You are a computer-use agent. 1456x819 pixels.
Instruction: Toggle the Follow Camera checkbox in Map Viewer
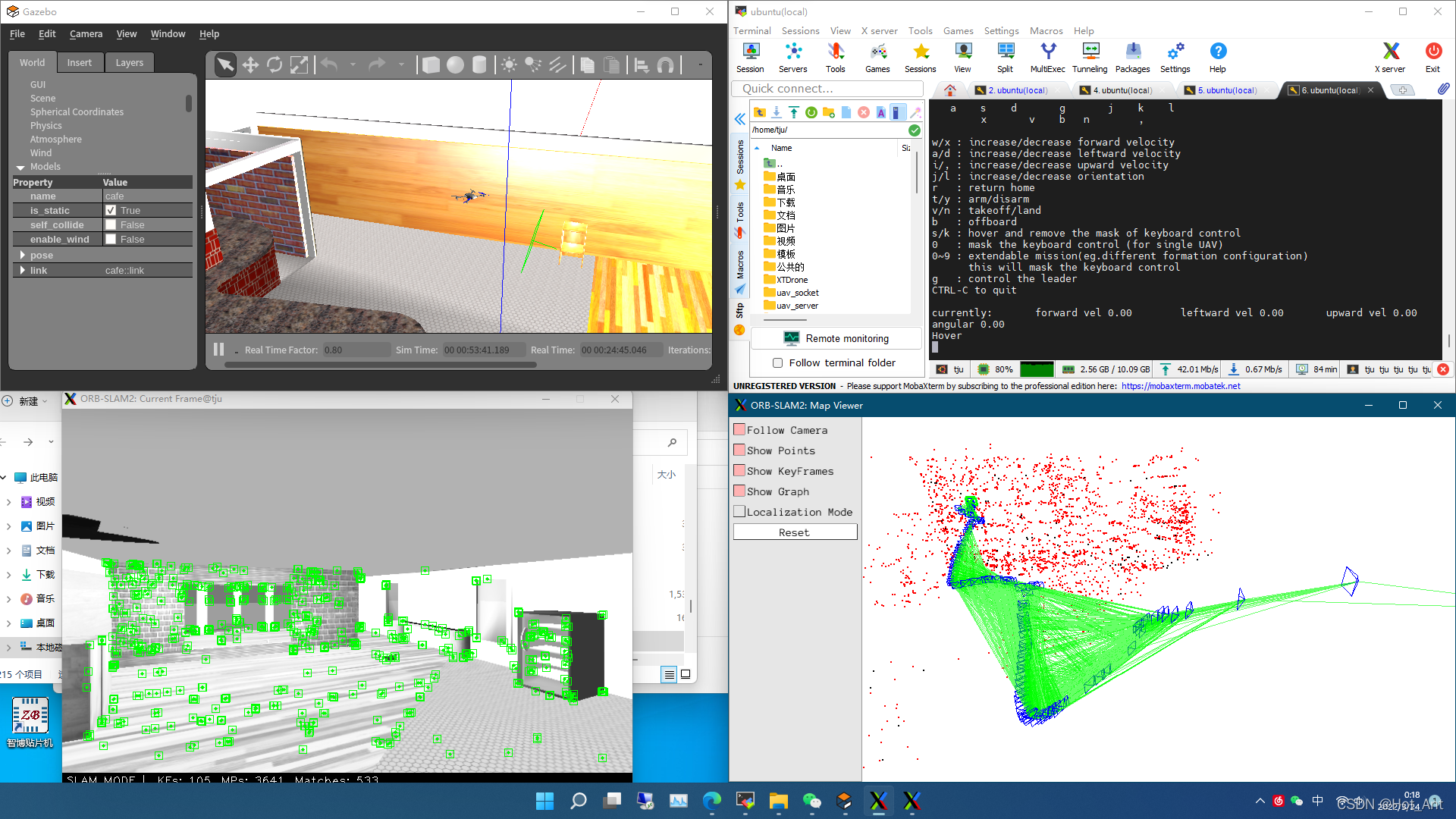[x=738, y=430]
